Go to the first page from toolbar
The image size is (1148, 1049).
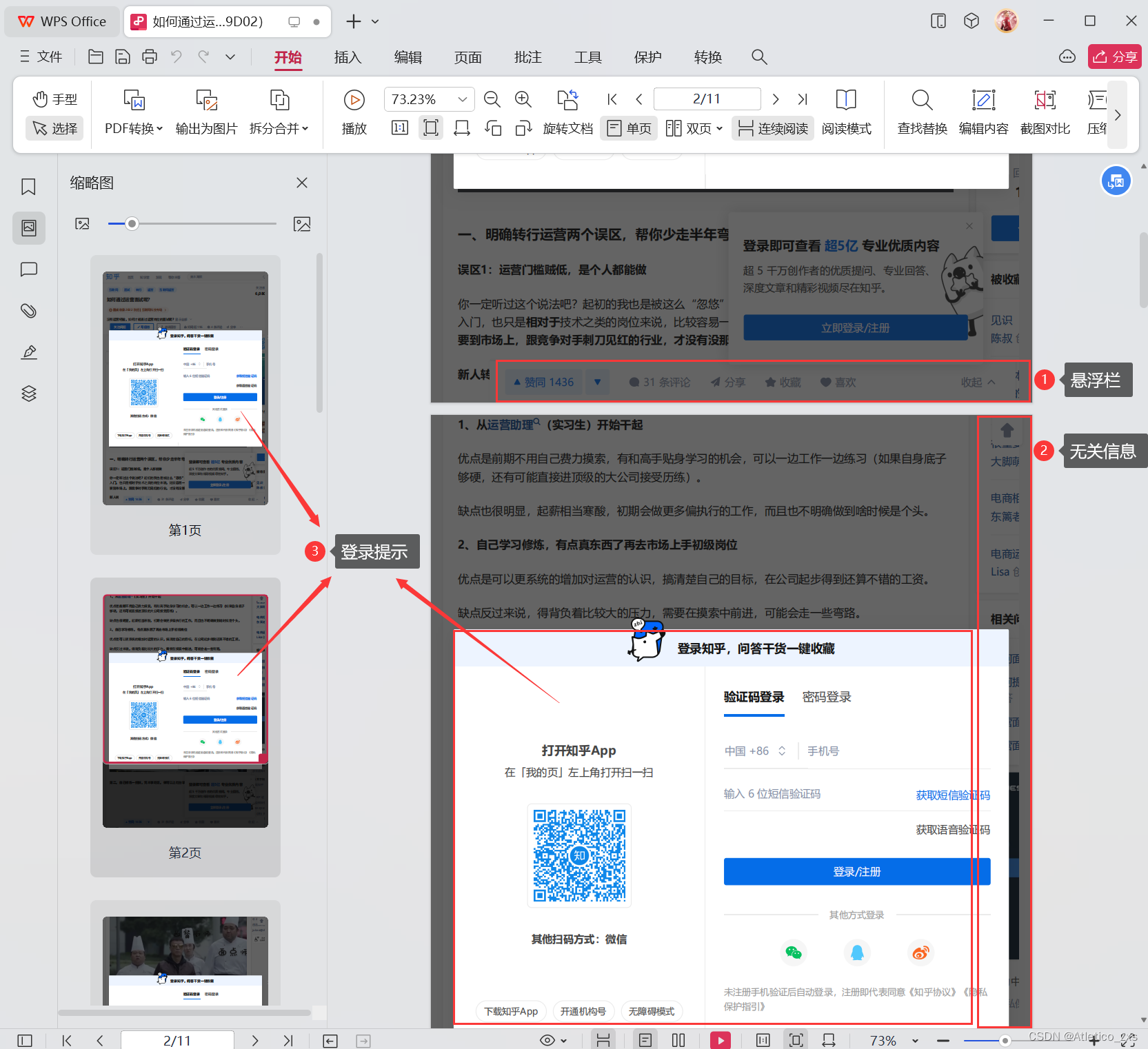tap(612, 99)
